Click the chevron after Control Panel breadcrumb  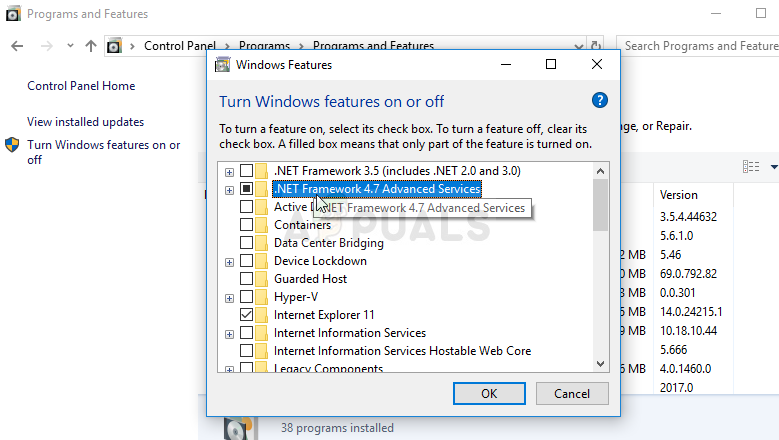pyautogui.click(x=227, y=46)
